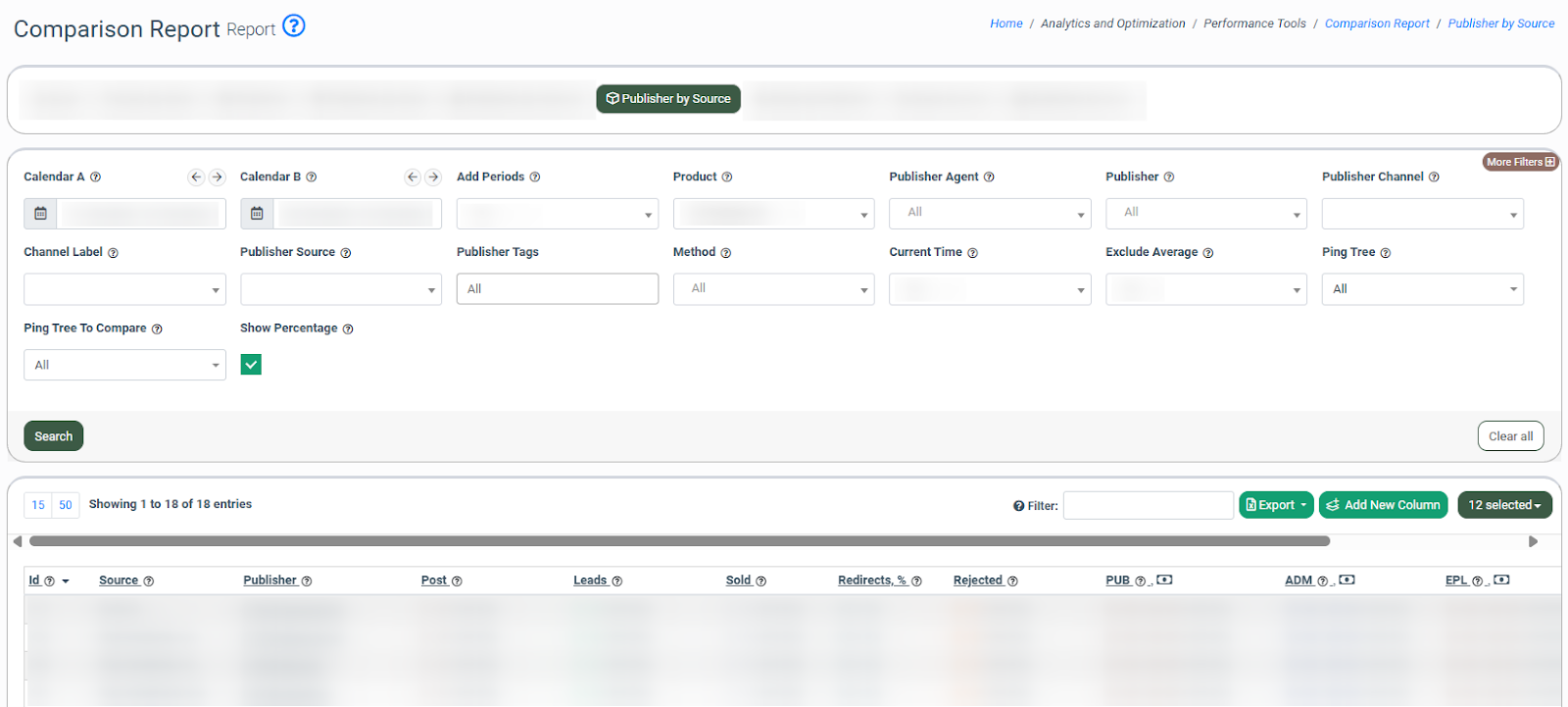Click the Clear all button

tap(1510, 436)
